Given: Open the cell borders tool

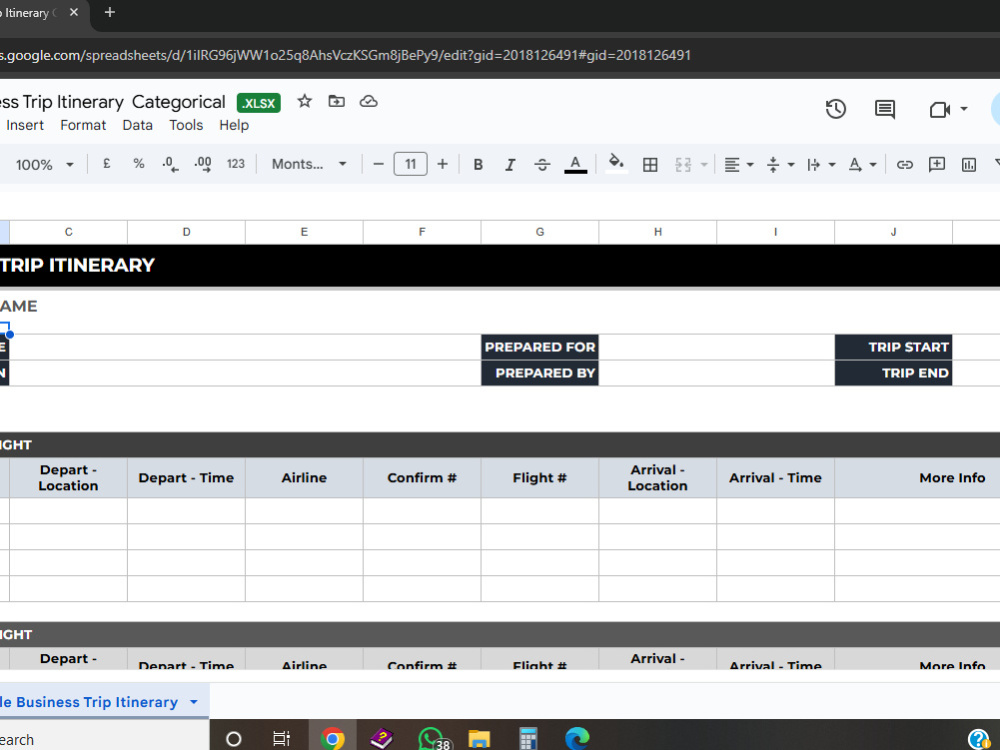Looking at the screenshot, I should (650, 165).
